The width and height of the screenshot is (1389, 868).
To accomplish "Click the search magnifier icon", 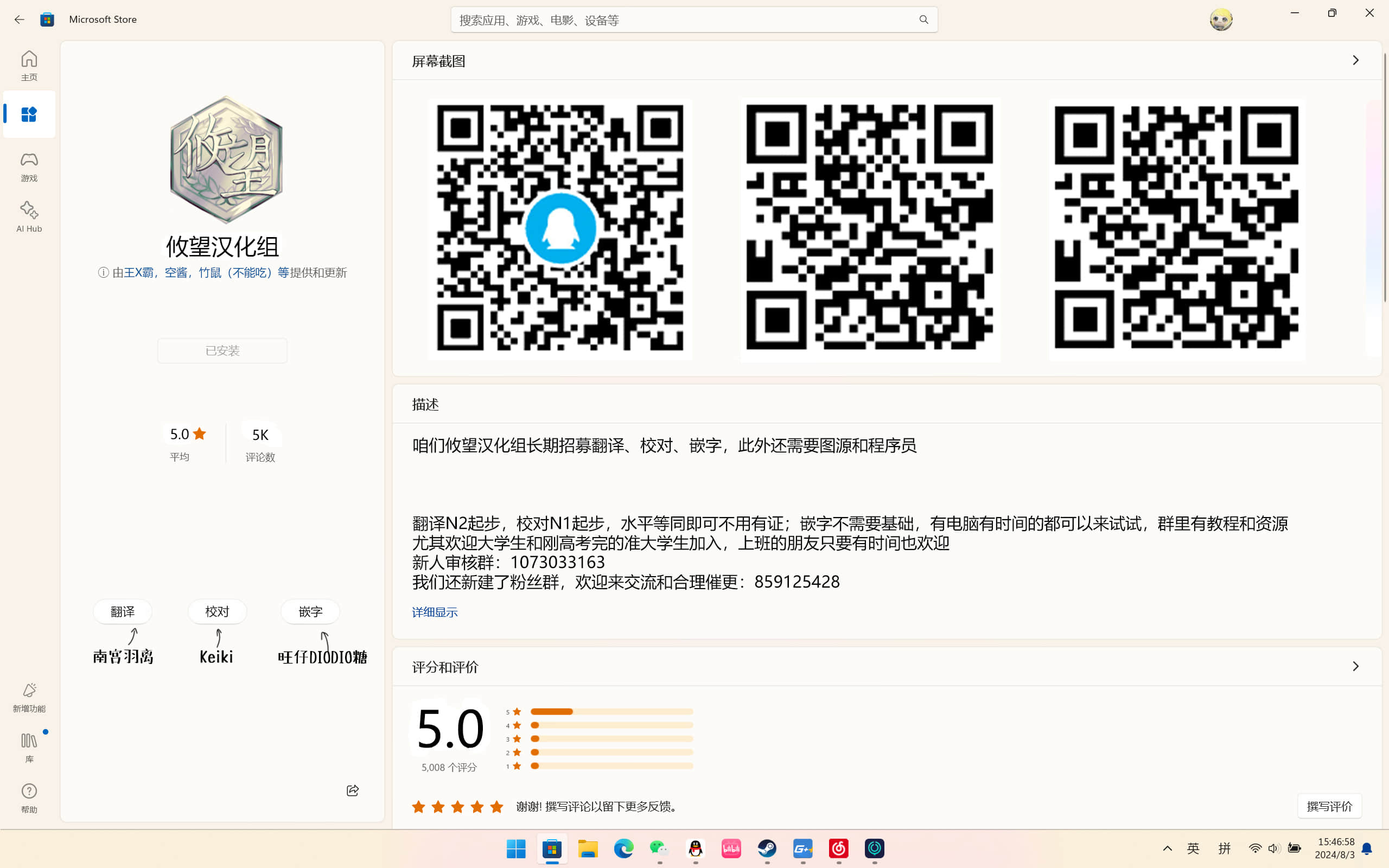I will click(923, 20).
